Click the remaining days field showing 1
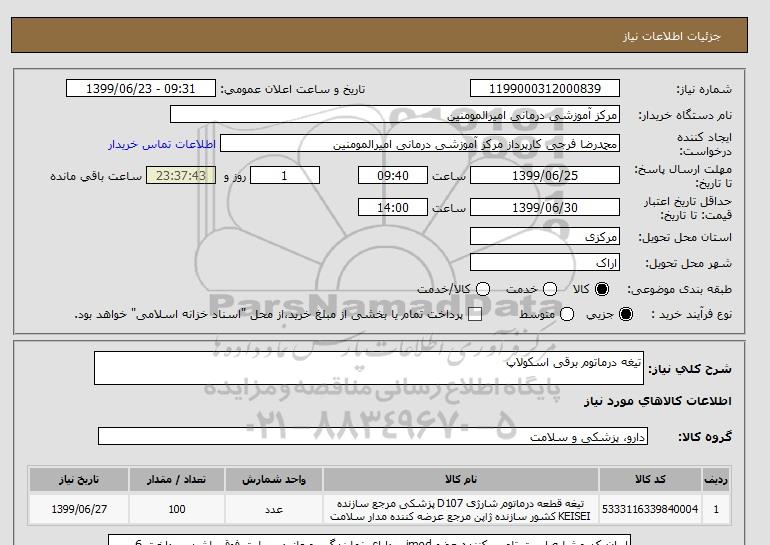This screenshot has height=545, width=770. tap(285, 175)
